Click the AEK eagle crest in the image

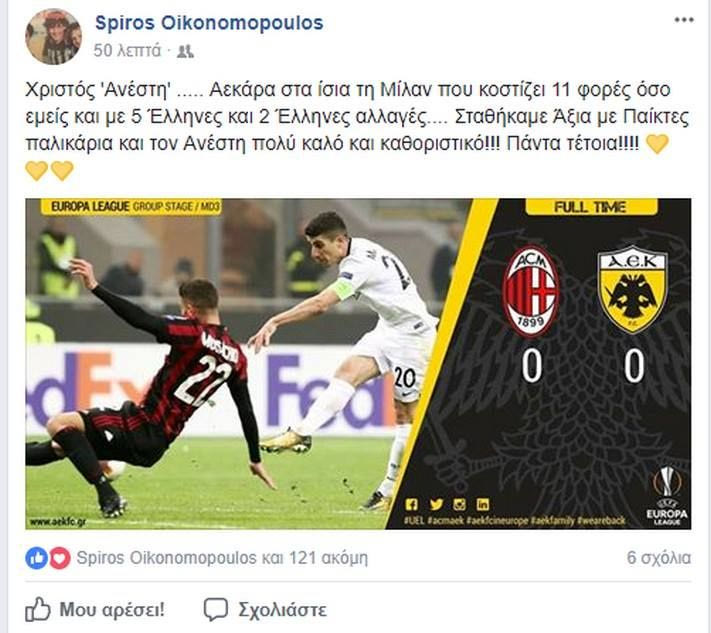tap(633, 289)
